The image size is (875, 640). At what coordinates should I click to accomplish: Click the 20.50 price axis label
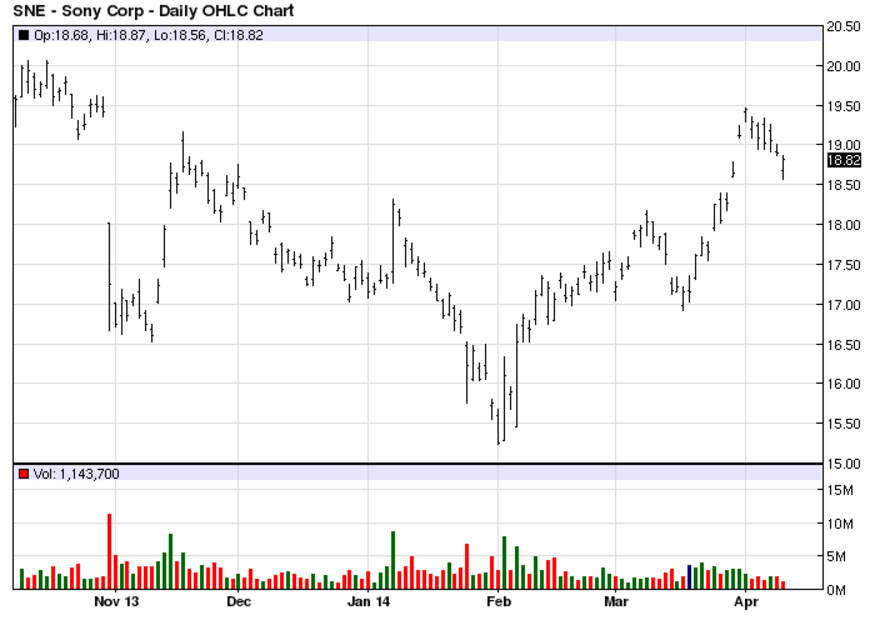844,27
